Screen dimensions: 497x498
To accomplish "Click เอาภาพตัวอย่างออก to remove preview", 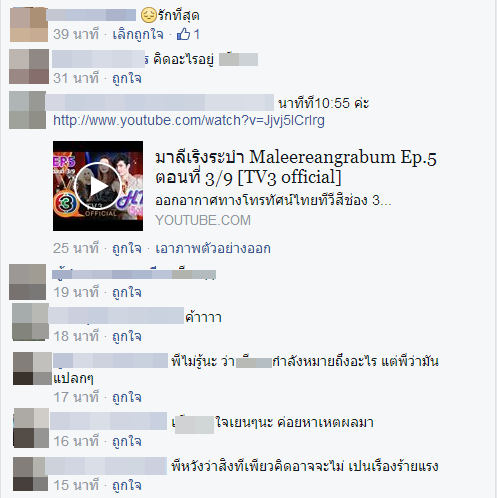I will point(213,249).
